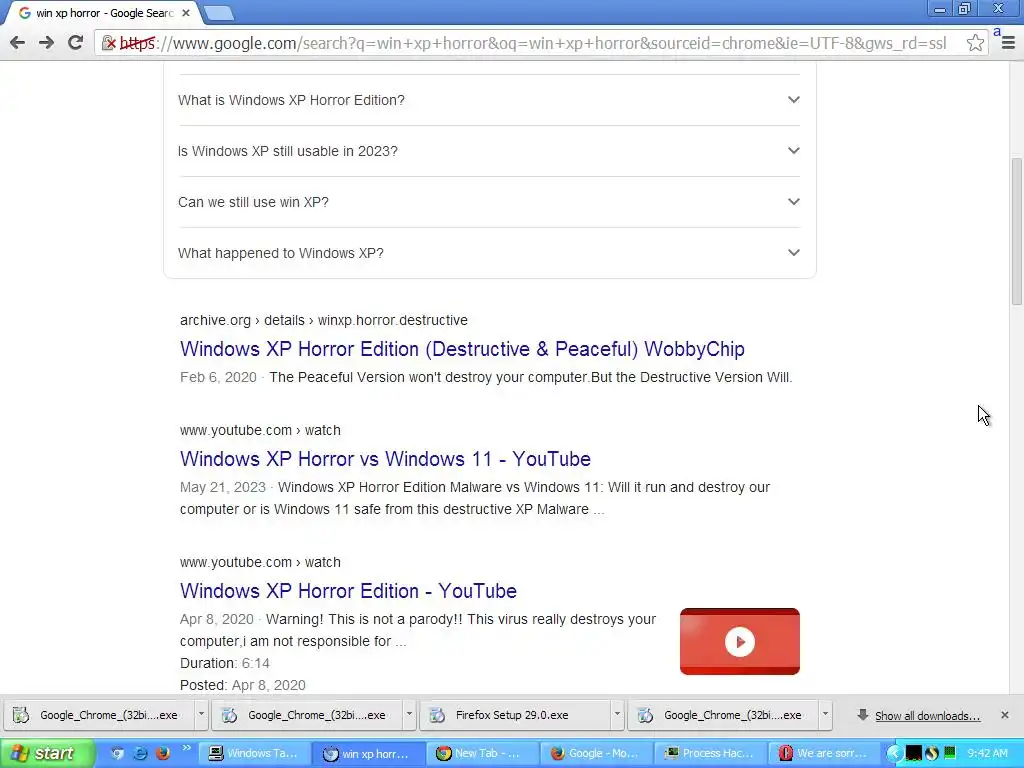Switch to Windows Task Manager taskbar button
The image size is (1024, 768).
(x=253, y=754)
